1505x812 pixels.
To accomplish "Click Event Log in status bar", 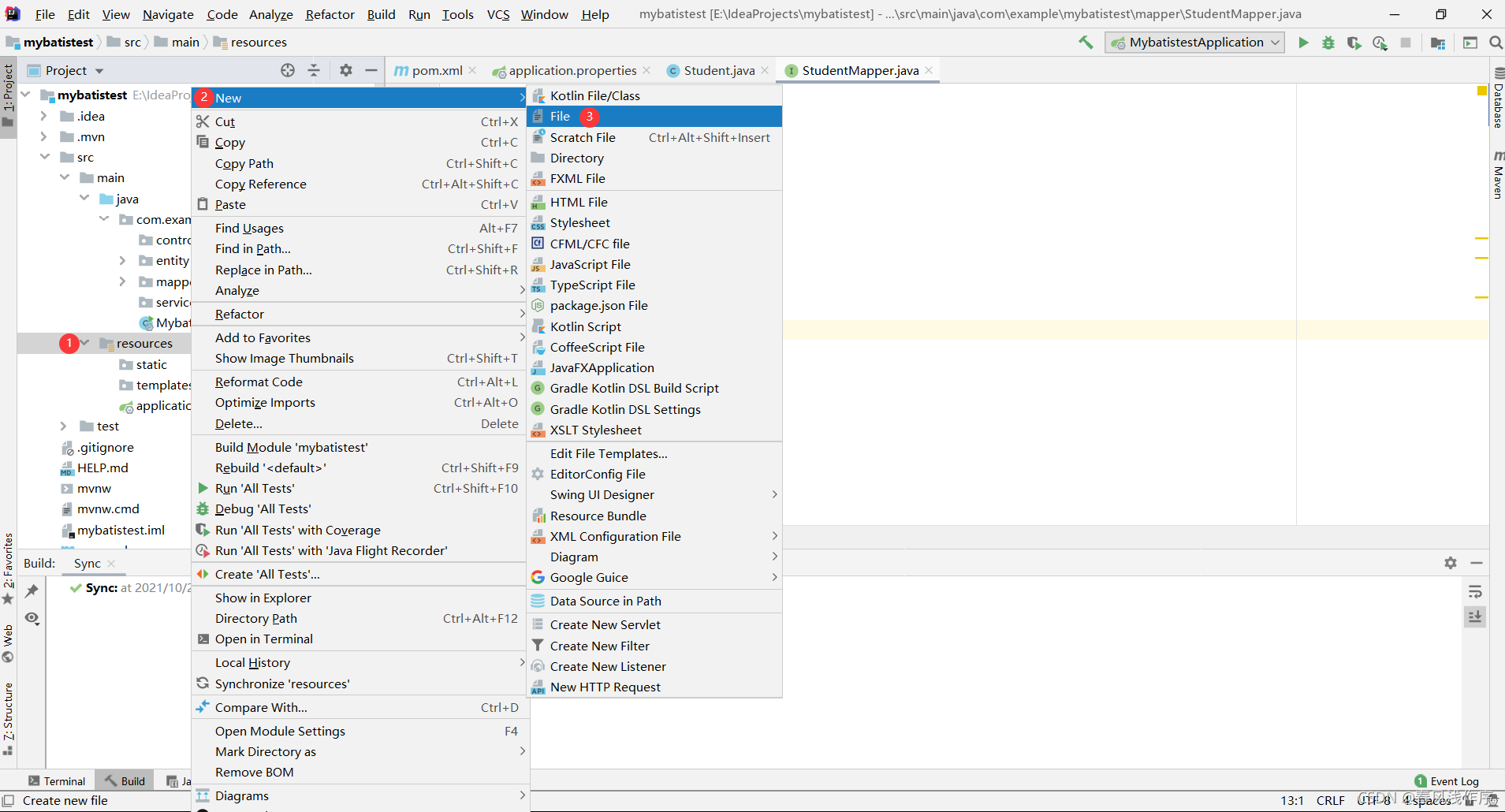I will pos(1447,781).
